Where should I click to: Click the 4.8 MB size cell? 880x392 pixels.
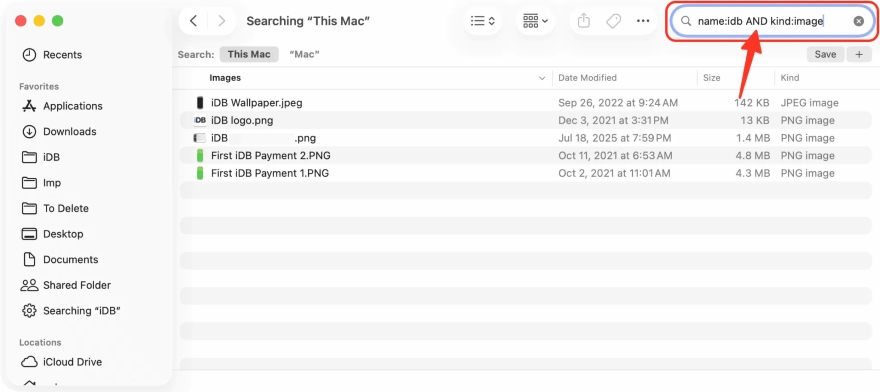point(753,156)
